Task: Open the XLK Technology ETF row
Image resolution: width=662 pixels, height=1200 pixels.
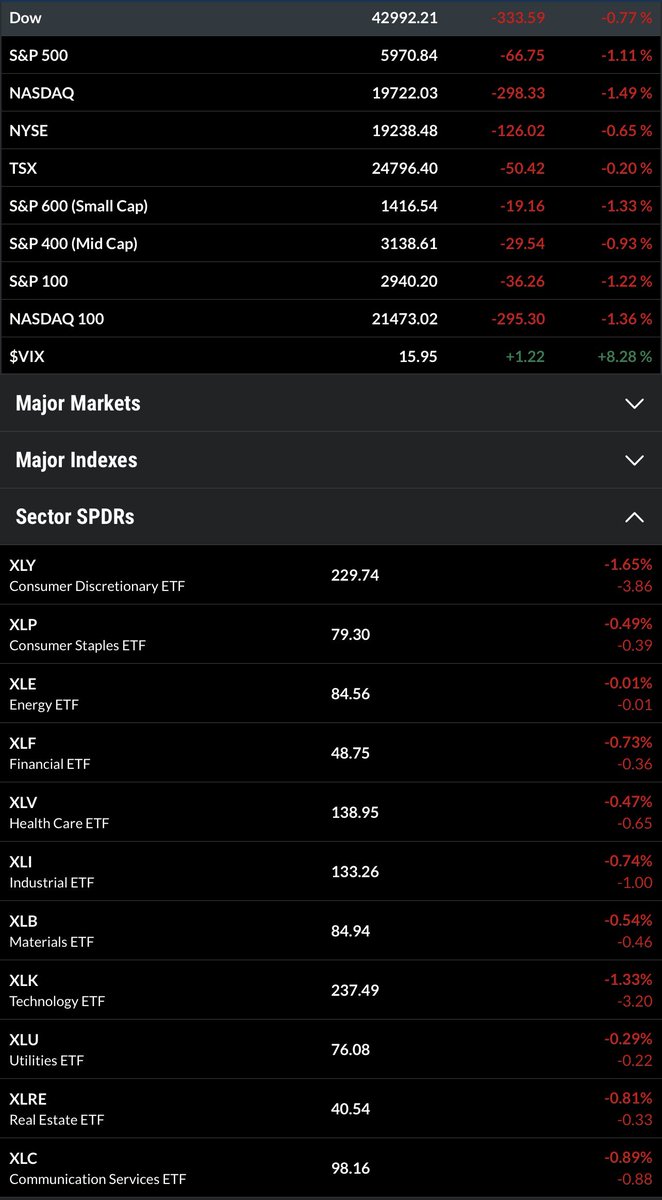Action: [x=331, y=990]
